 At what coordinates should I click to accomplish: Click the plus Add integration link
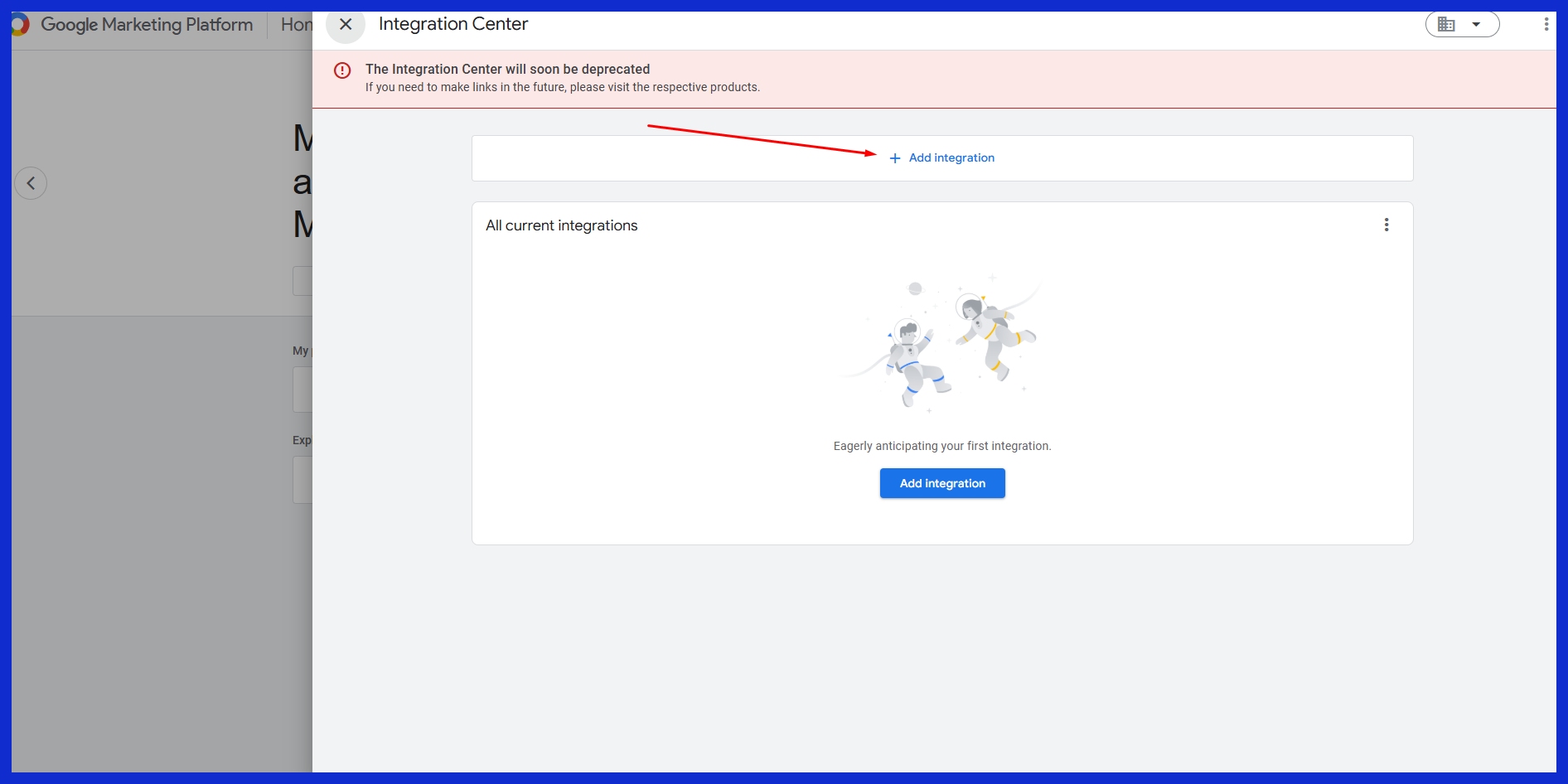tap(942, 157)
